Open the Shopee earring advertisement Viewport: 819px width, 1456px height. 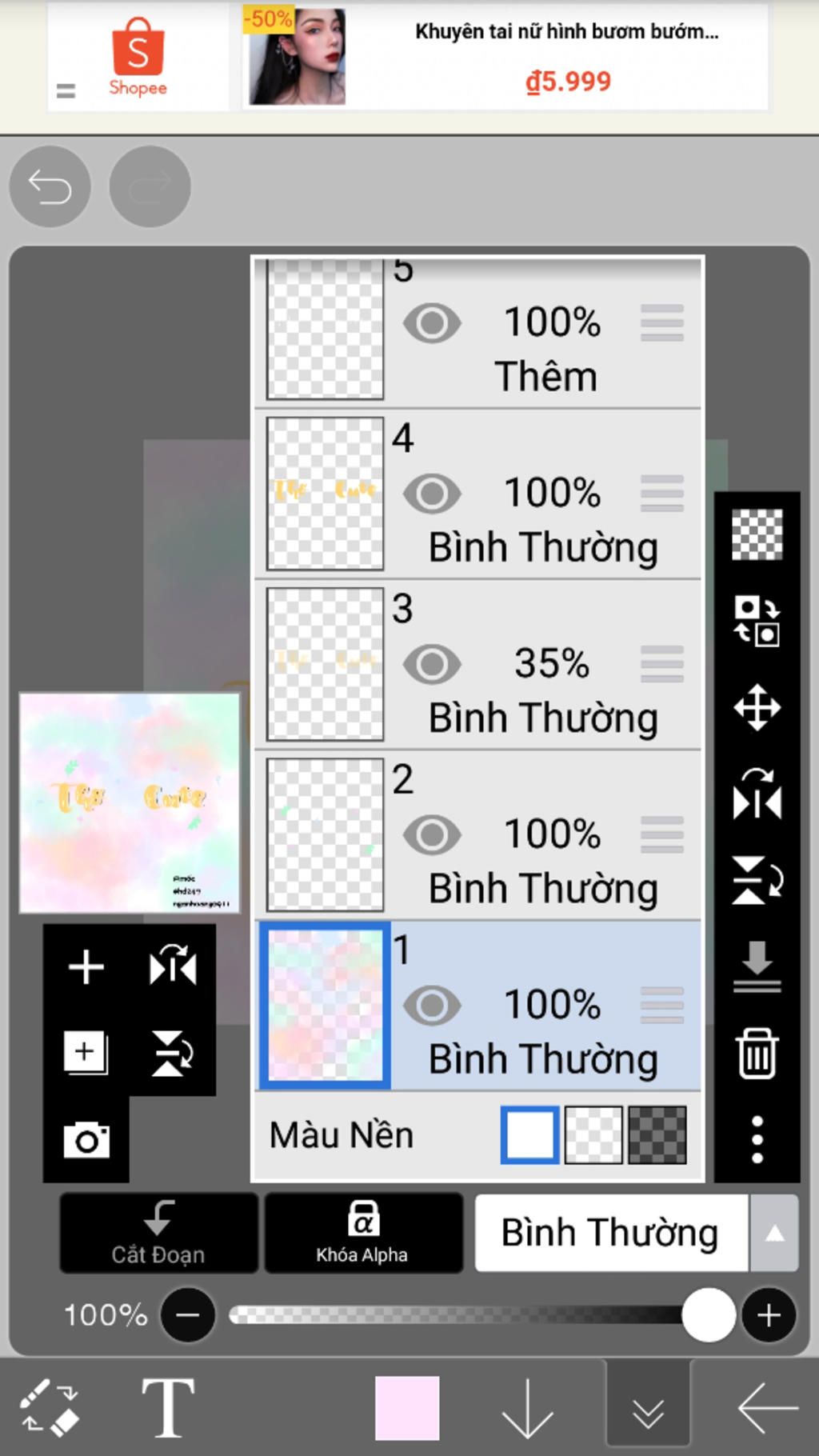504,56
